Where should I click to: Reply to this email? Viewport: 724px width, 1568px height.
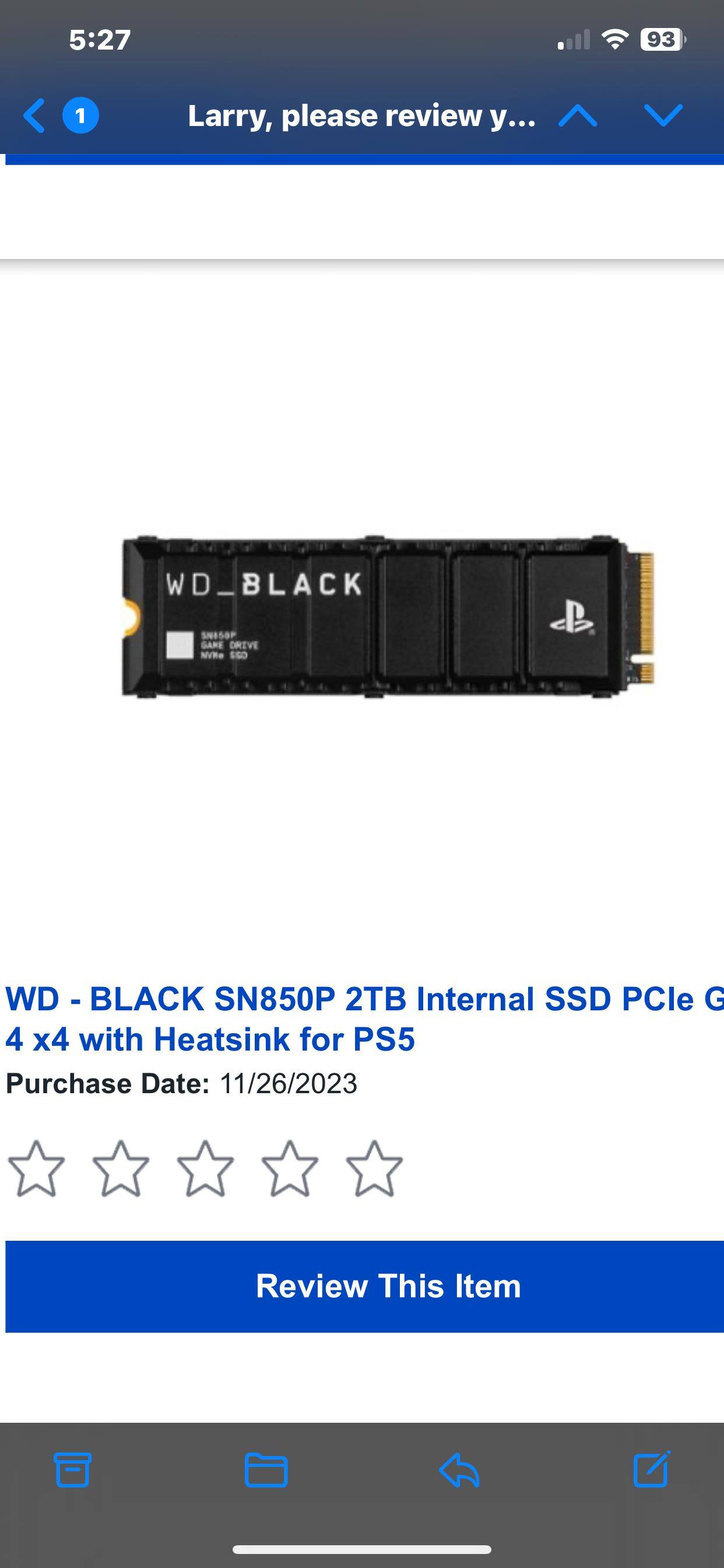(459, 1470)
